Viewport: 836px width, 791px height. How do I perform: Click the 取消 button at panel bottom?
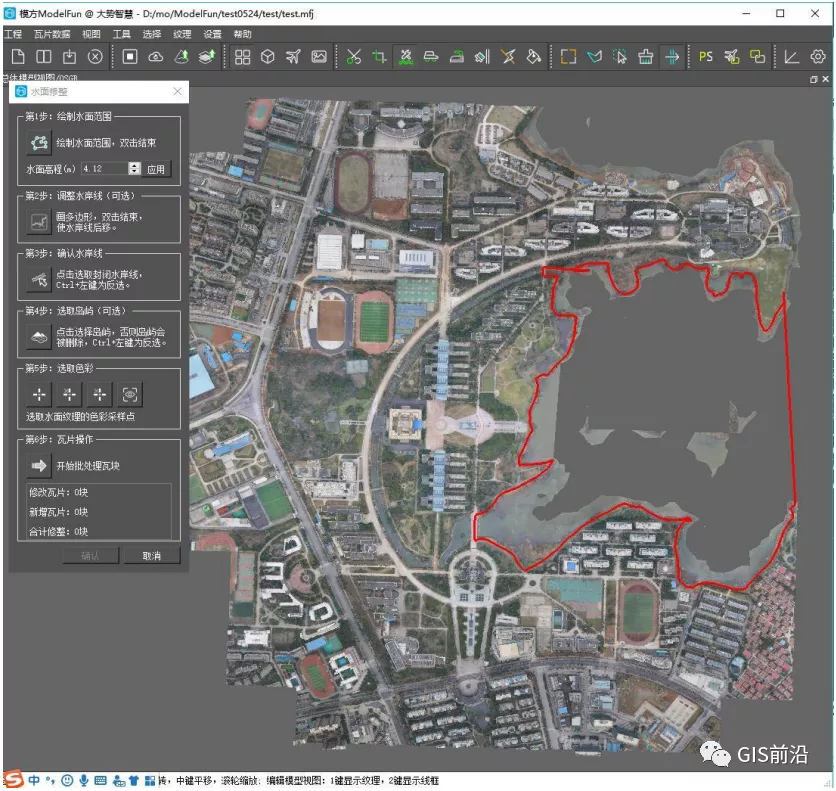tap(151, 555)
